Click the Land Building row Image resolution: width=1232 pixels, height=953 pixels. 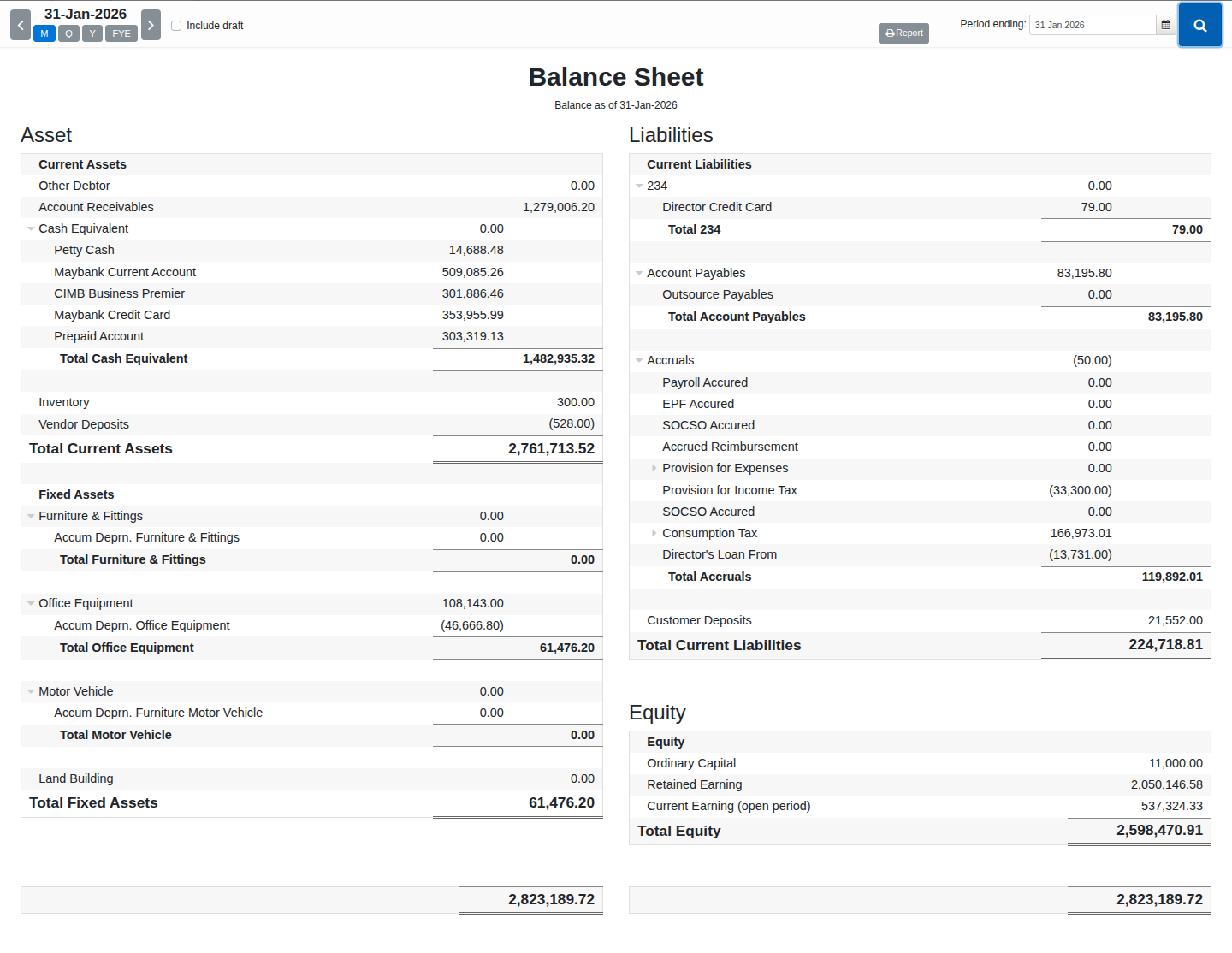(x=311, y=778)
